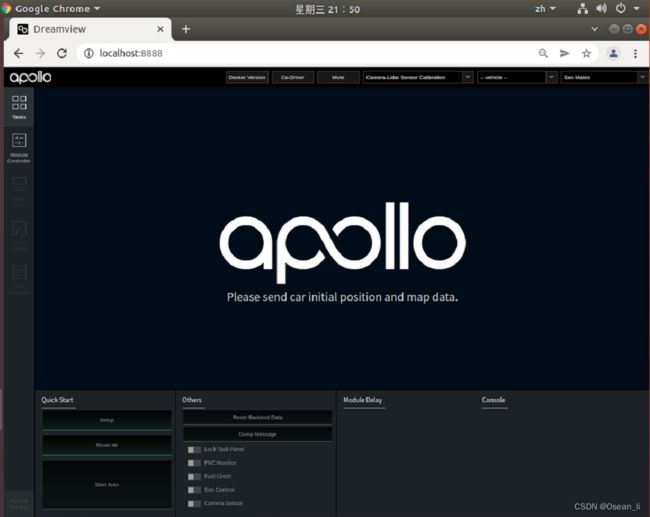This screenshot has width=650, height=517.
Task: Click the Console heading
Action: 493,400
